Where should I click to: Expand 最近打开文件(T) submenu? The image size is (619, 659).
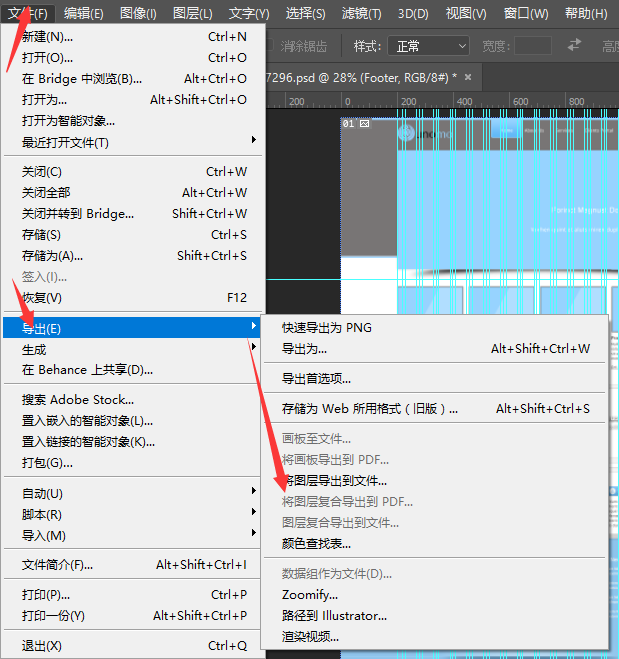[134, 143]
